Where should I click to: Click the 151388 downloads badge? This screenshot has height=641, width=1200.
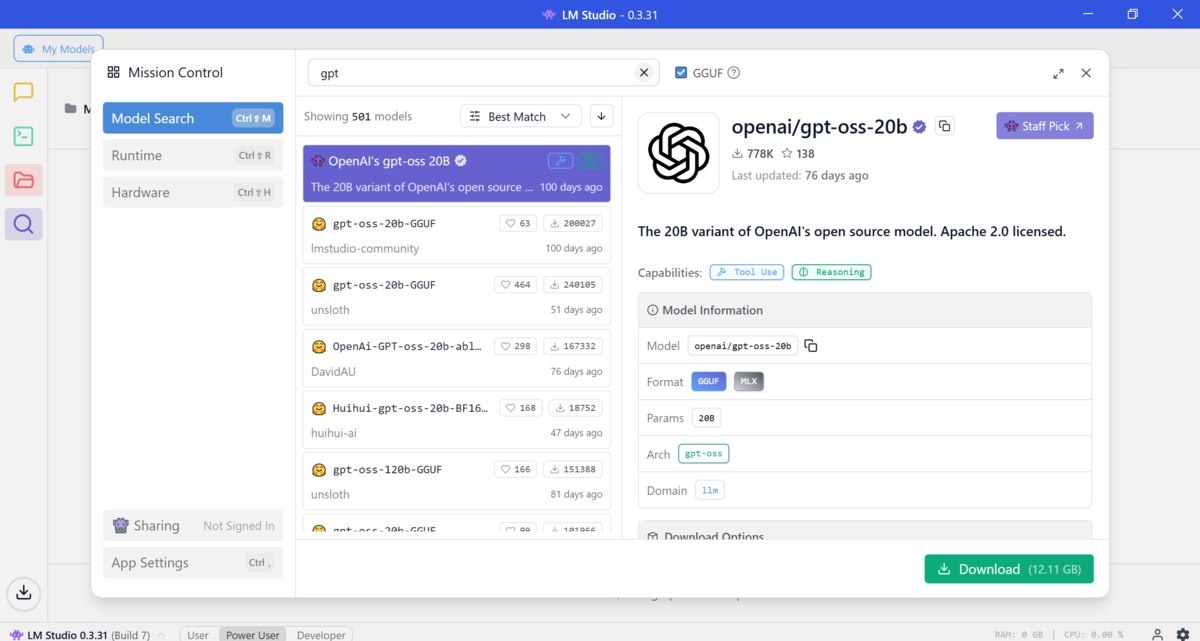(572, 469)
